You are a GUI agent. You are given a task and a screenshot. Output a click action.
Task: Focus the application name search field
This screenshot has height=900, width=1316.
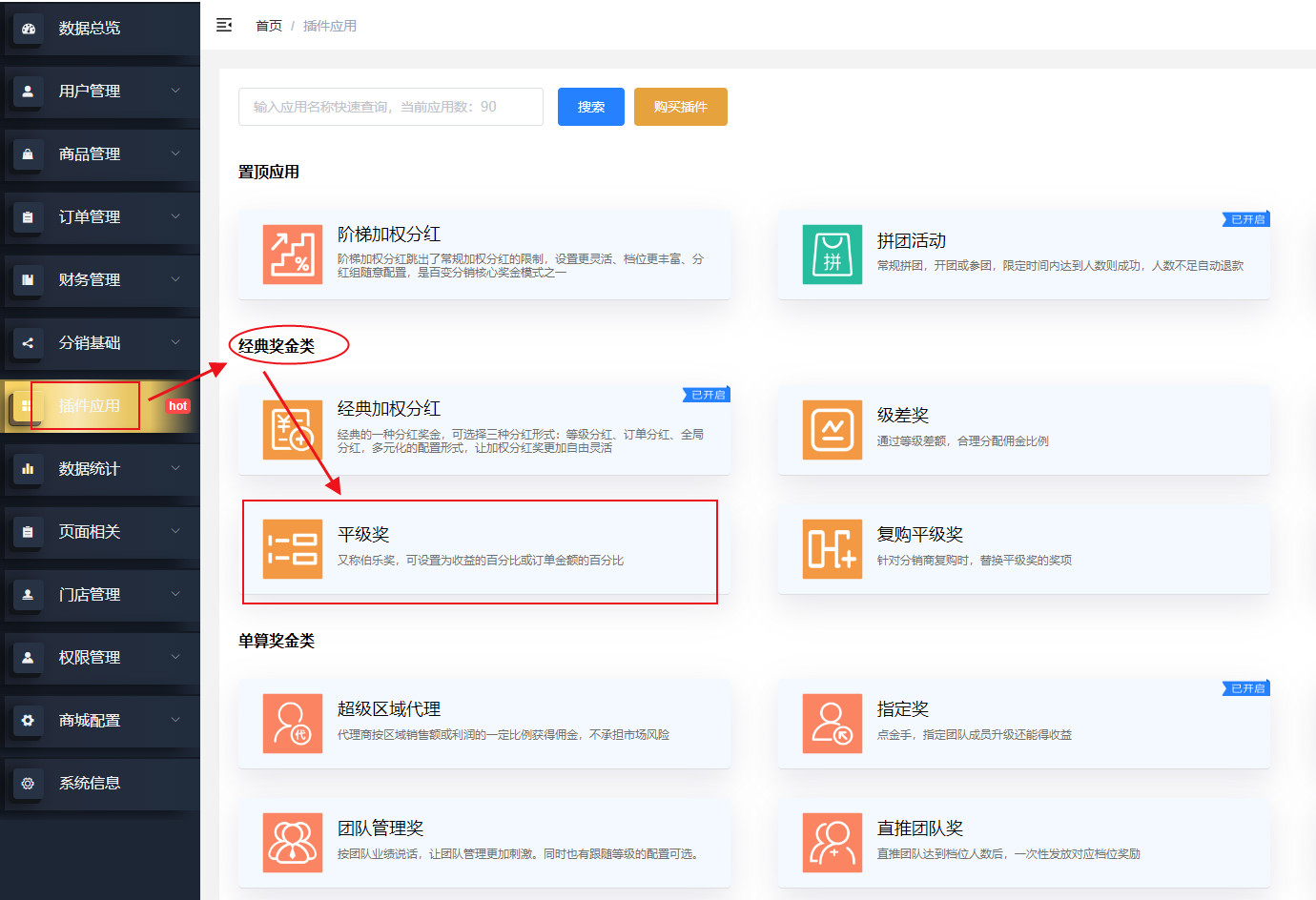[390, 107]
